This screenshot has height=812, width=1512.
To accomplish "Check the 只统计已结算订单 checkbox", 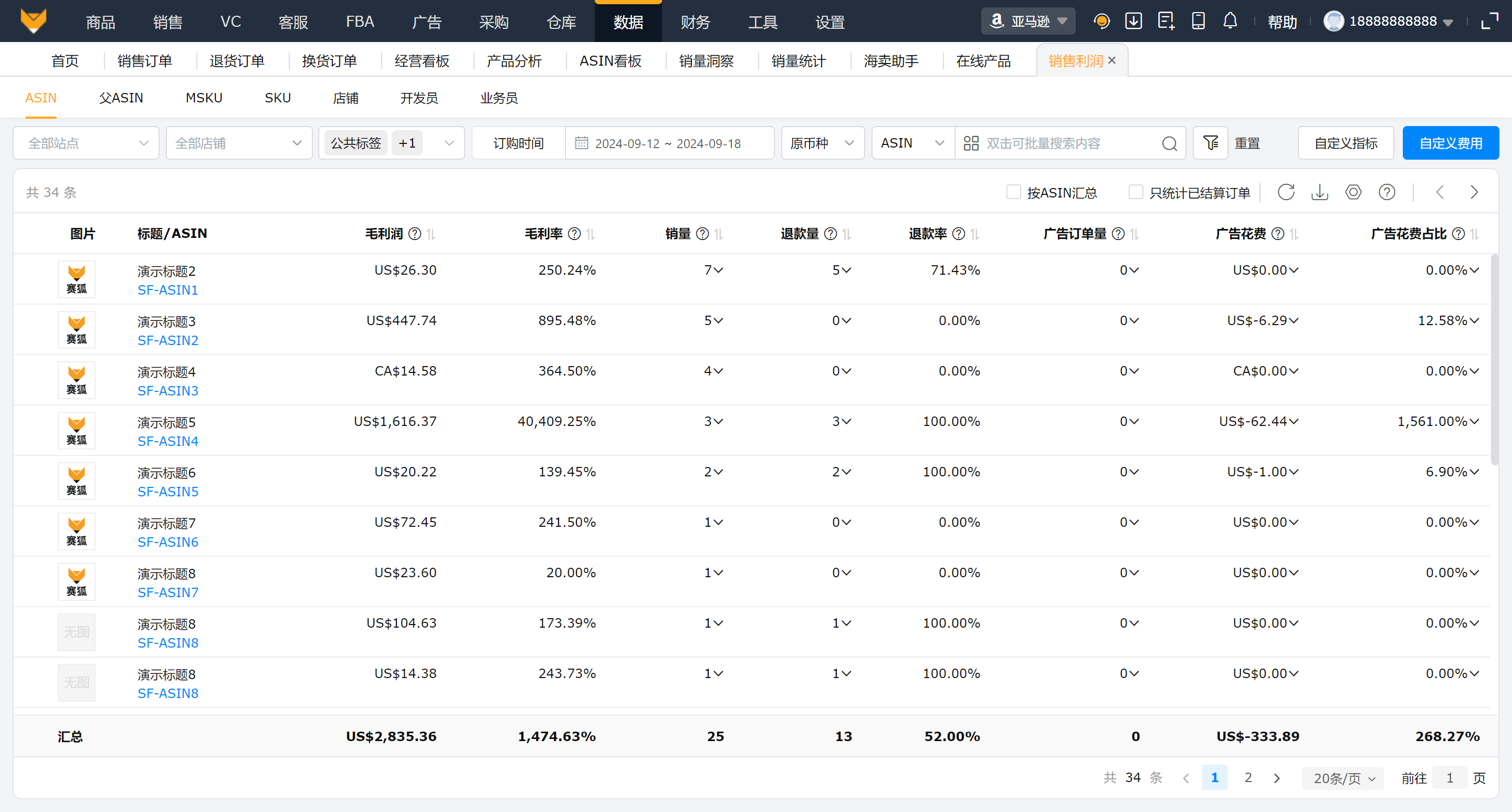I will (1136, 192).
